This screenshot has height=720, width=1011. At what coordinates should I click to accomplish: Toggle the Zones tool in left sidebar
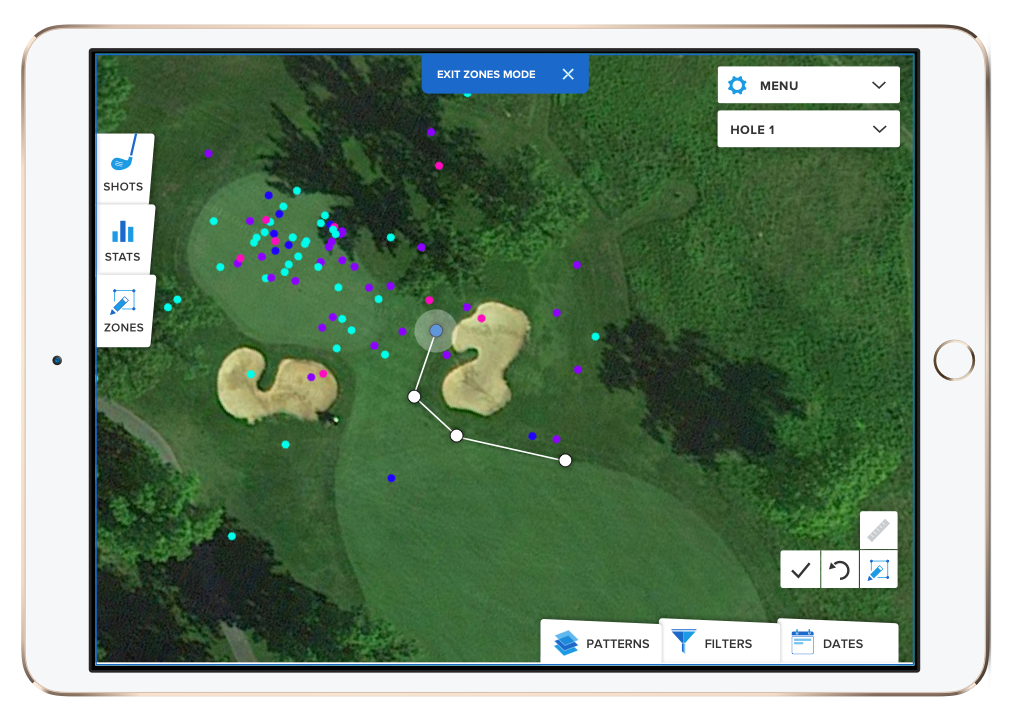[x=123, y=311]
